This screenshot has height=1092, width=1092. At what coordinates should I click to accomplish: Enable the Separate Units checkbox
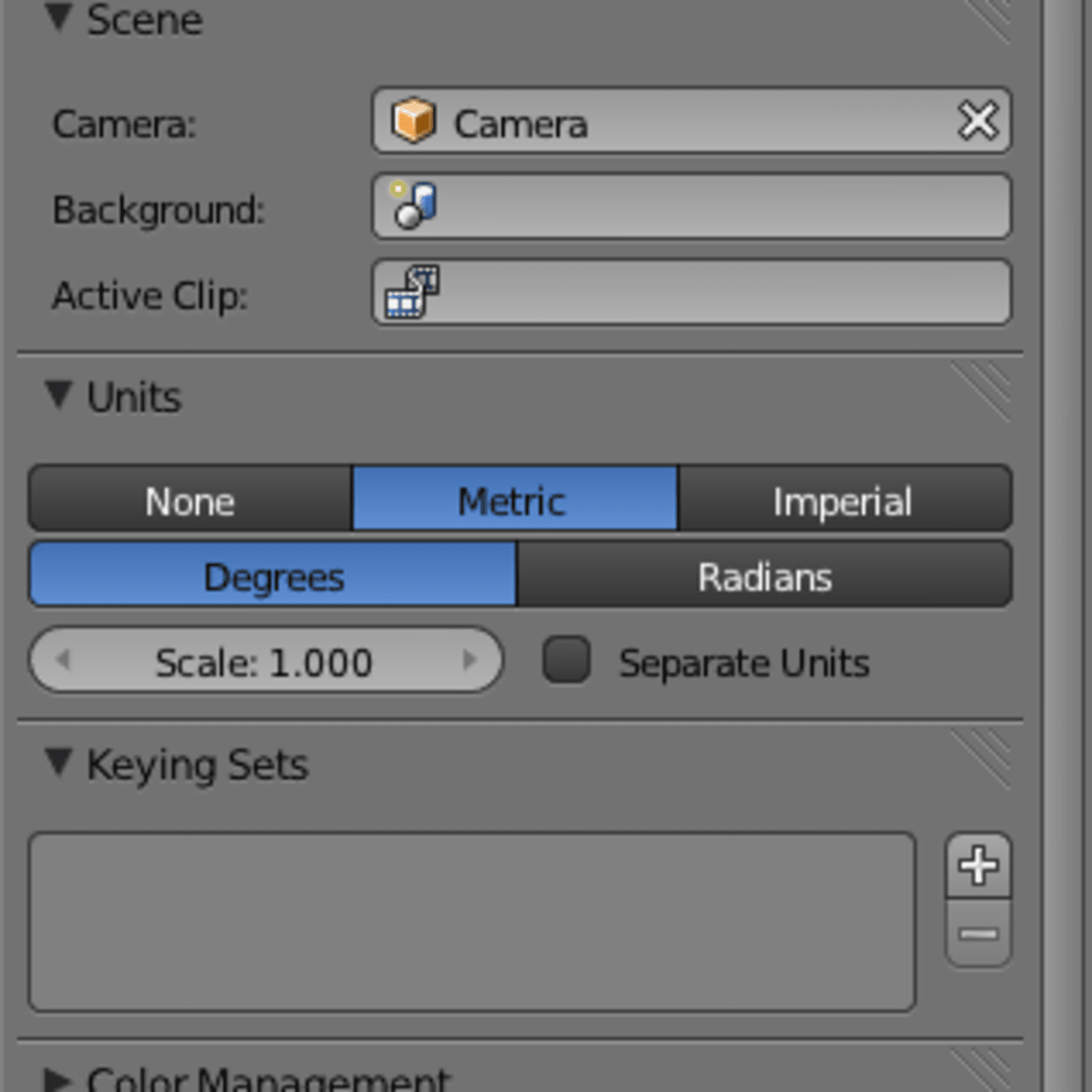tap(566, 660)
